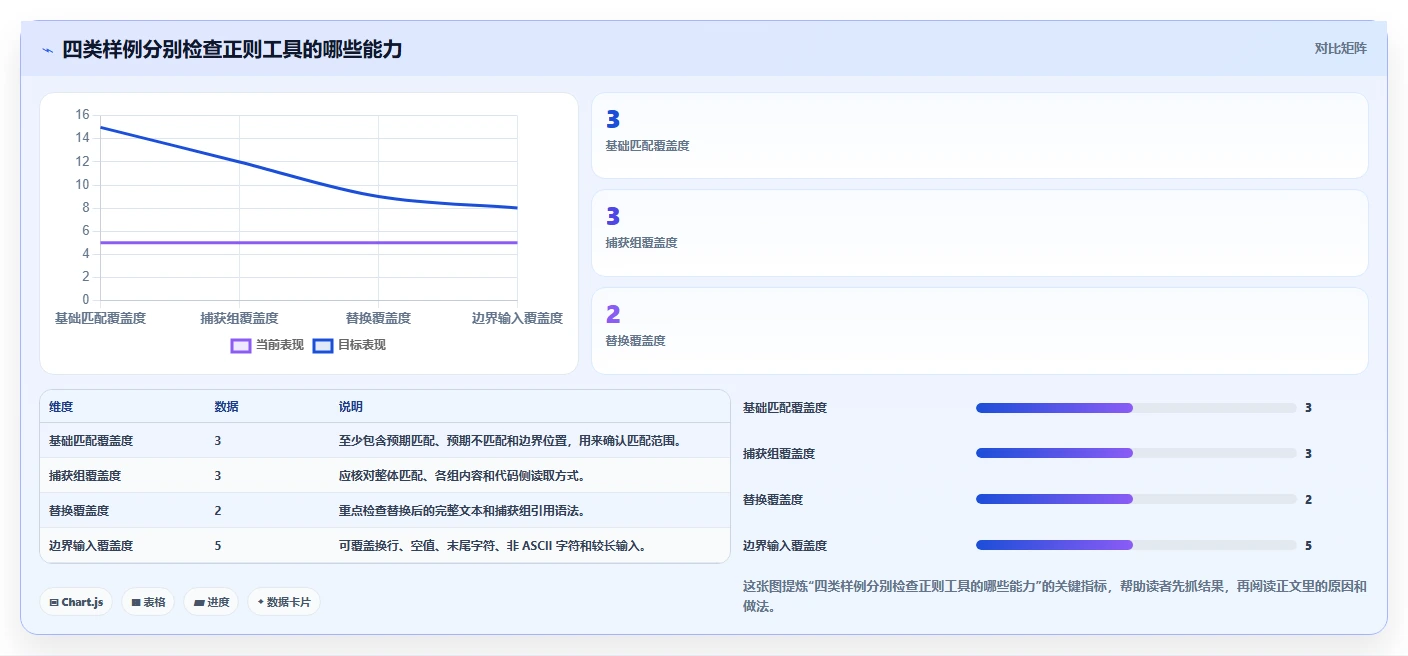Click the Chart.js tag chip
Screen dimensions: 1408x656
tap(76, 602)
